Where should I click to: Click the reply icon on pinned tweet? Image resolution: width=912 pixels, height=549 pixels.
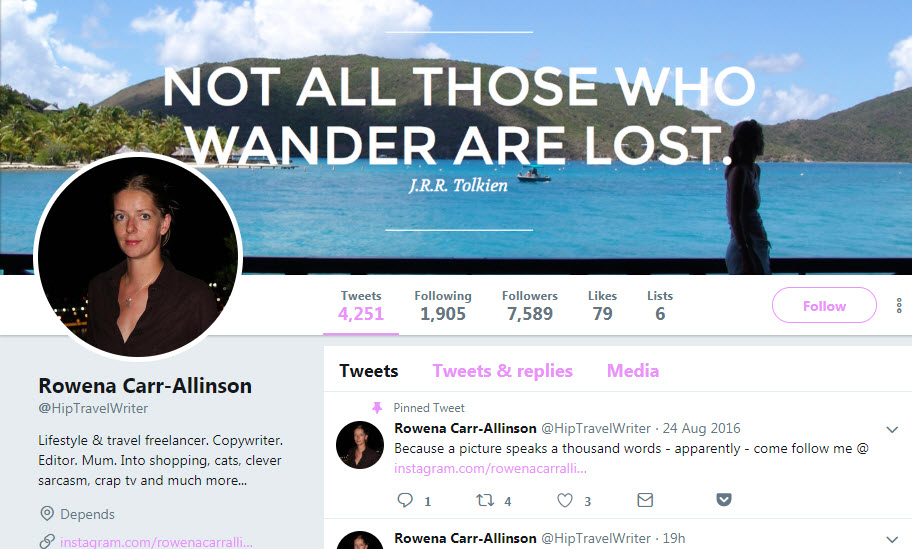405,500
